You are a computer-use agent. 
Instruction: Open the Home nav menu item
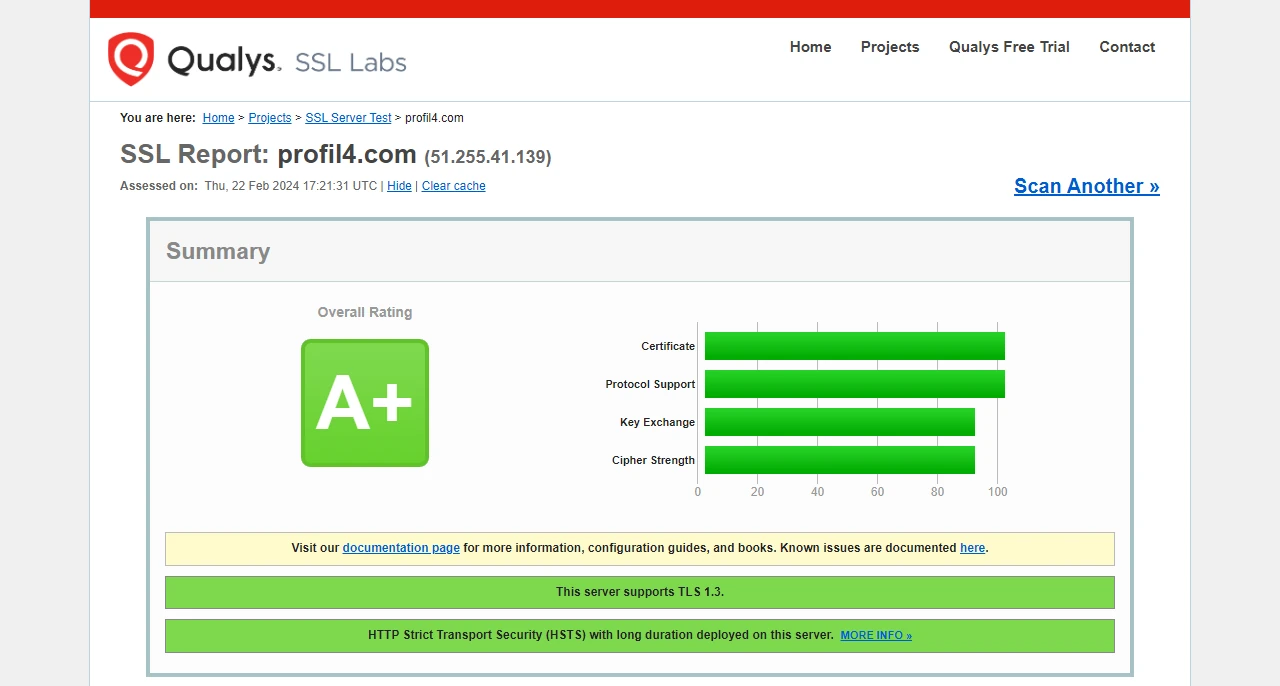[x=810, y=47]
